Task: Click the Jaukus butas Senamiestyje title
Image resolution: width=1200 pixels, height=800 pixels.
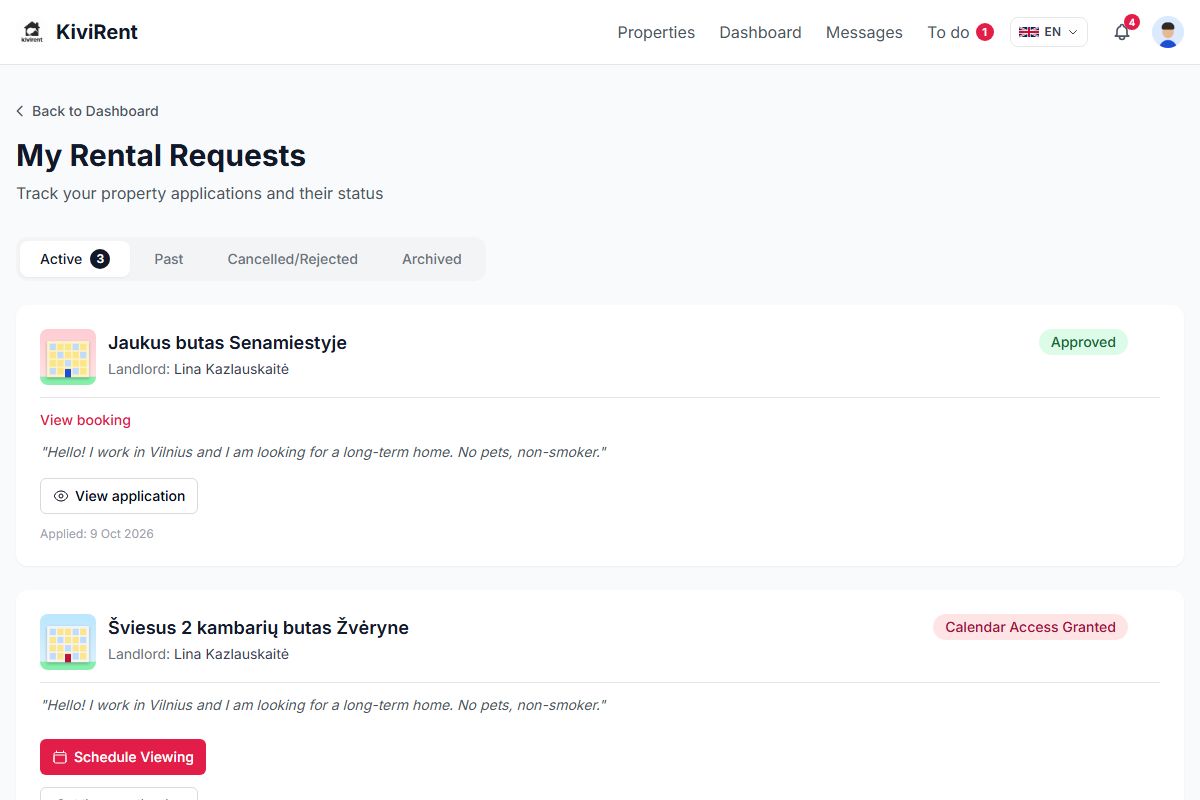Action: point(227,342)
